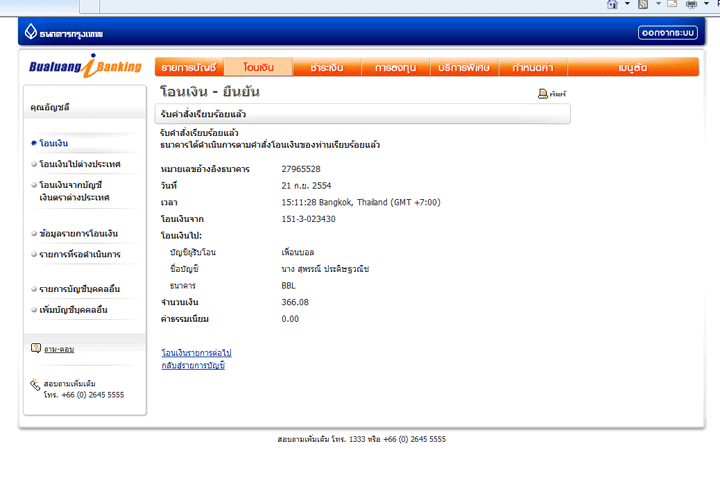Screen dimensions: 720x480
Task: Click the browser mail icon in toolbar
Action: click(x=672, y=4)
